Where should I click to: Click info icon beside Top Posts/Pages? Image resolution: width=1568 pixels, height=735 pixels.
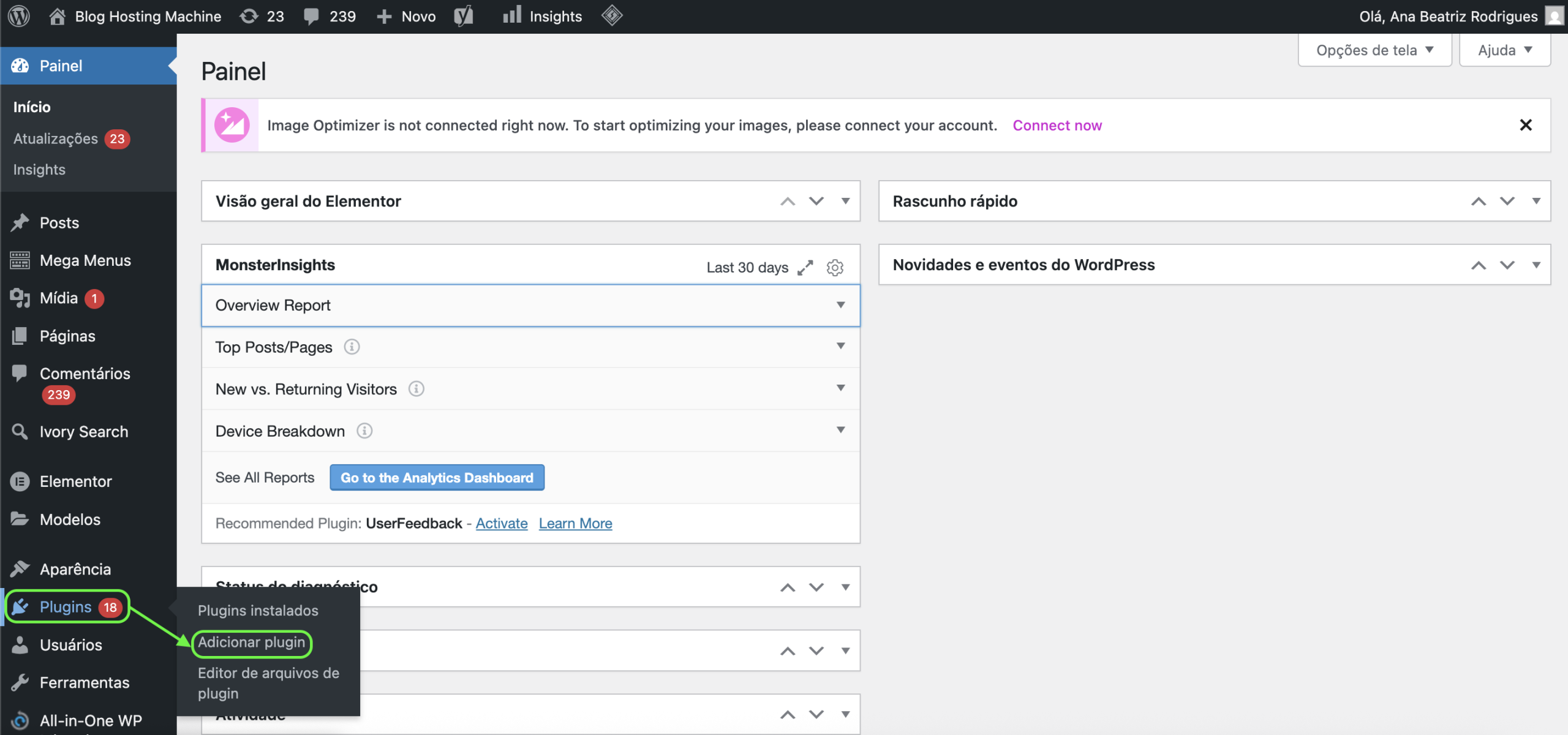(352, 347)
